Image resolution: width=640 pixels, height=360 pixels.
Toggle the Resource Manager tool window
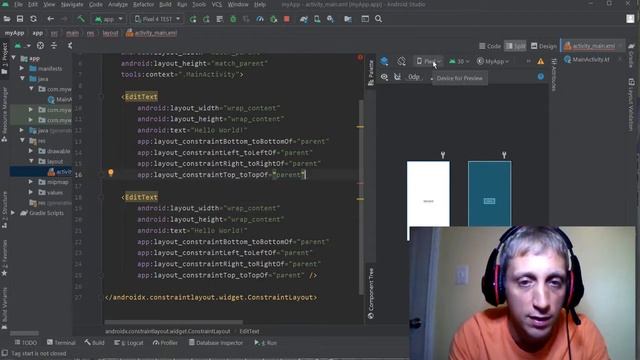[4, 114]
